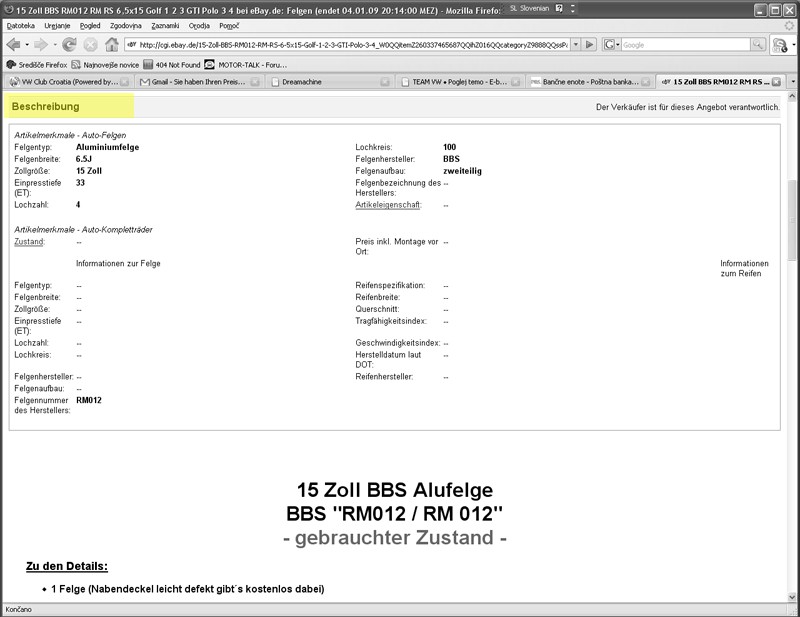Open the MOTOR-TALK forum bookmark
This screenshot has height=617, width=800.
coord(246,65)
